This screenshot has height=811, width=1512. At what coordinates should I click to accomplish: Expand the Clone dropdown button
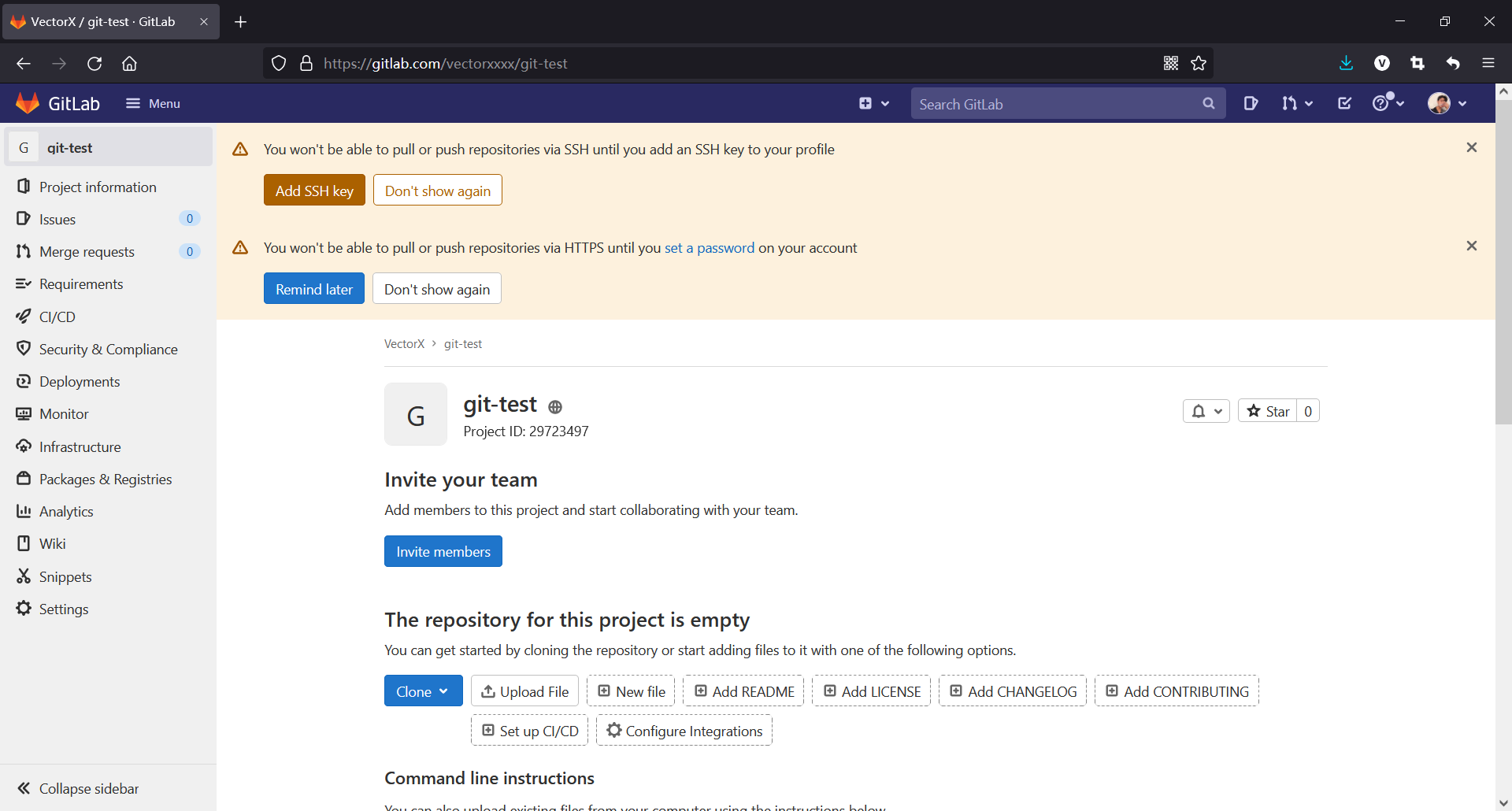tap(424, 691)
